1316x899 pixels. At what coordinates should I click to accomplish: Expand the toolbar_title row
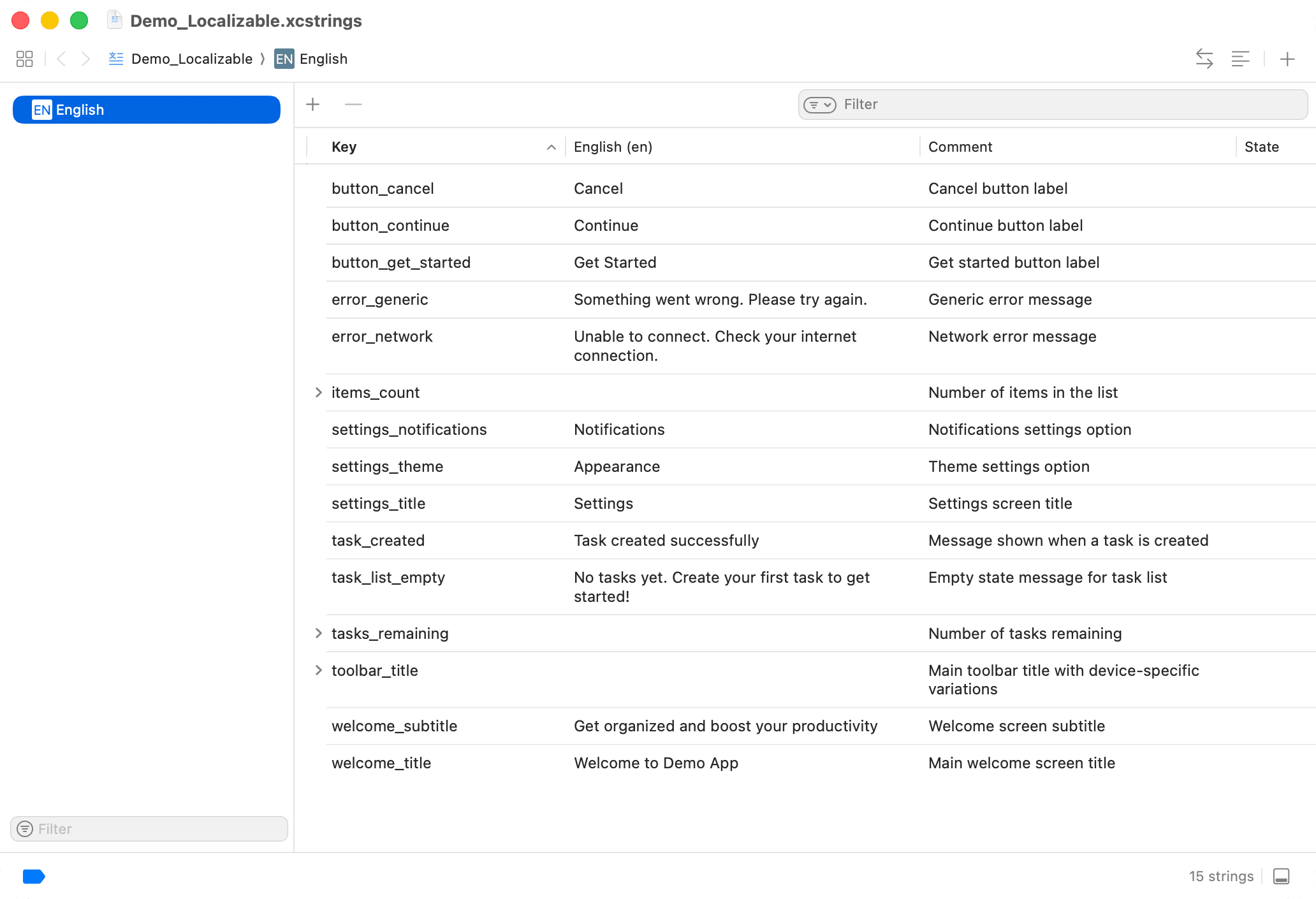tap(318, 670)
